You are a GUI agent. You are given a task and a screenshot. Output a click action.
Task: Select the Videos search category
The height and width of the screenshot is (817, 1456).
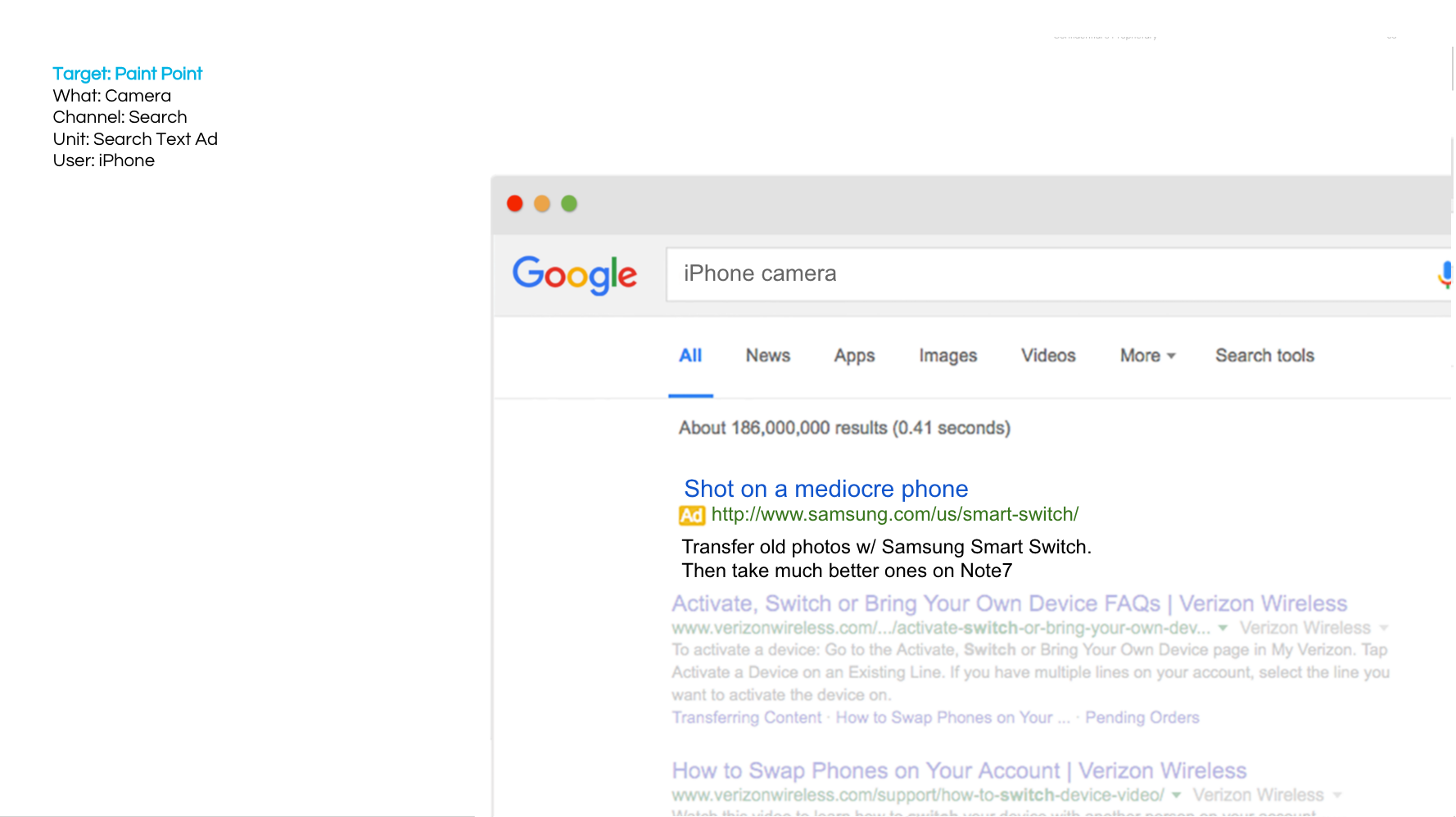click(1048, 355)
